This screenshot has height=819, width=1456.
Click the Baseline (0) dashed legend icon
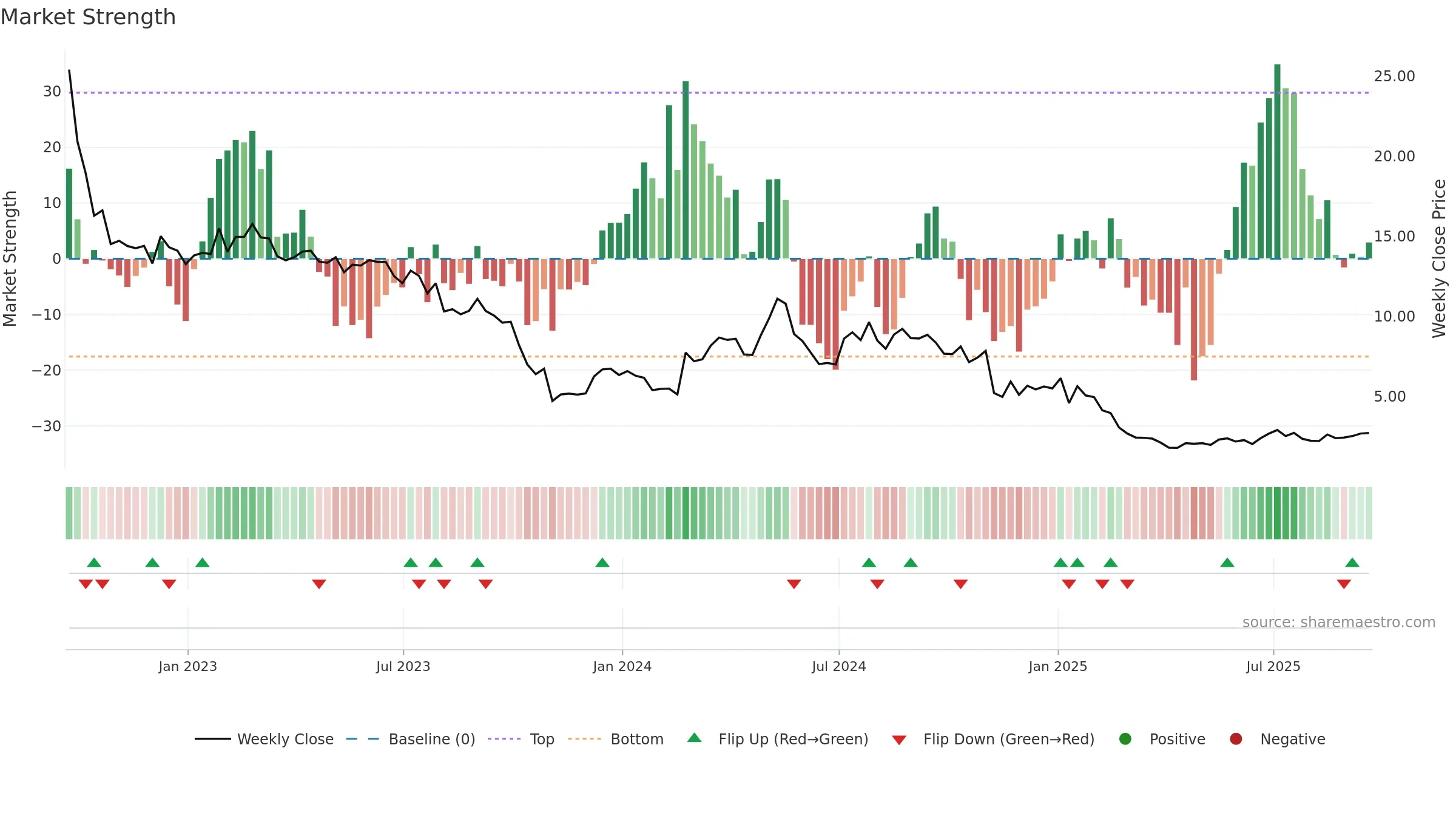(x=362, y=739)
